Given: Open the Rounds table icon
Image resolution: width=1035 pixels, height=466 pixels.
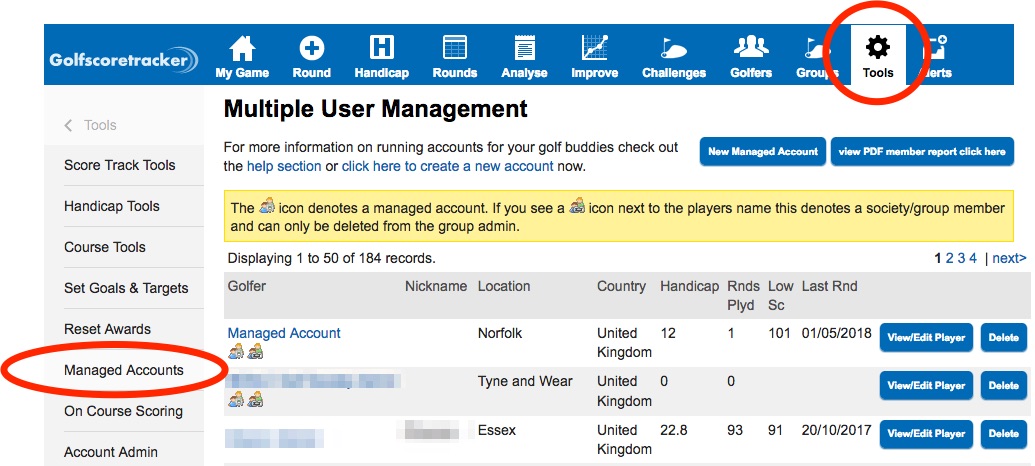Looking at the screenshot, I should [x=455, y=49].
